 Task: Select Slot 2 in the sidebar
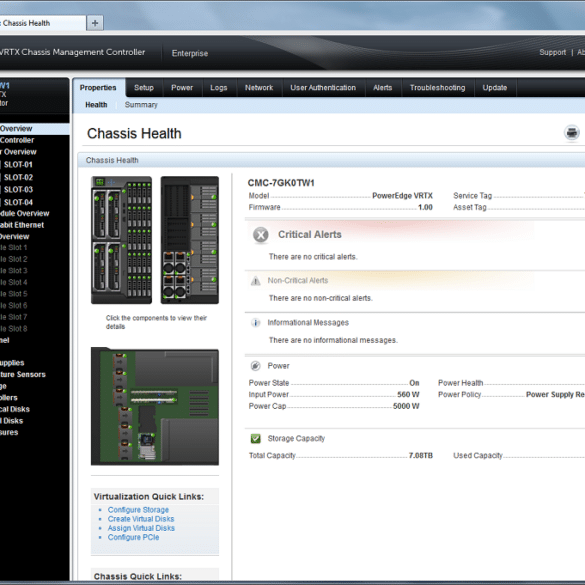point(13,259)
